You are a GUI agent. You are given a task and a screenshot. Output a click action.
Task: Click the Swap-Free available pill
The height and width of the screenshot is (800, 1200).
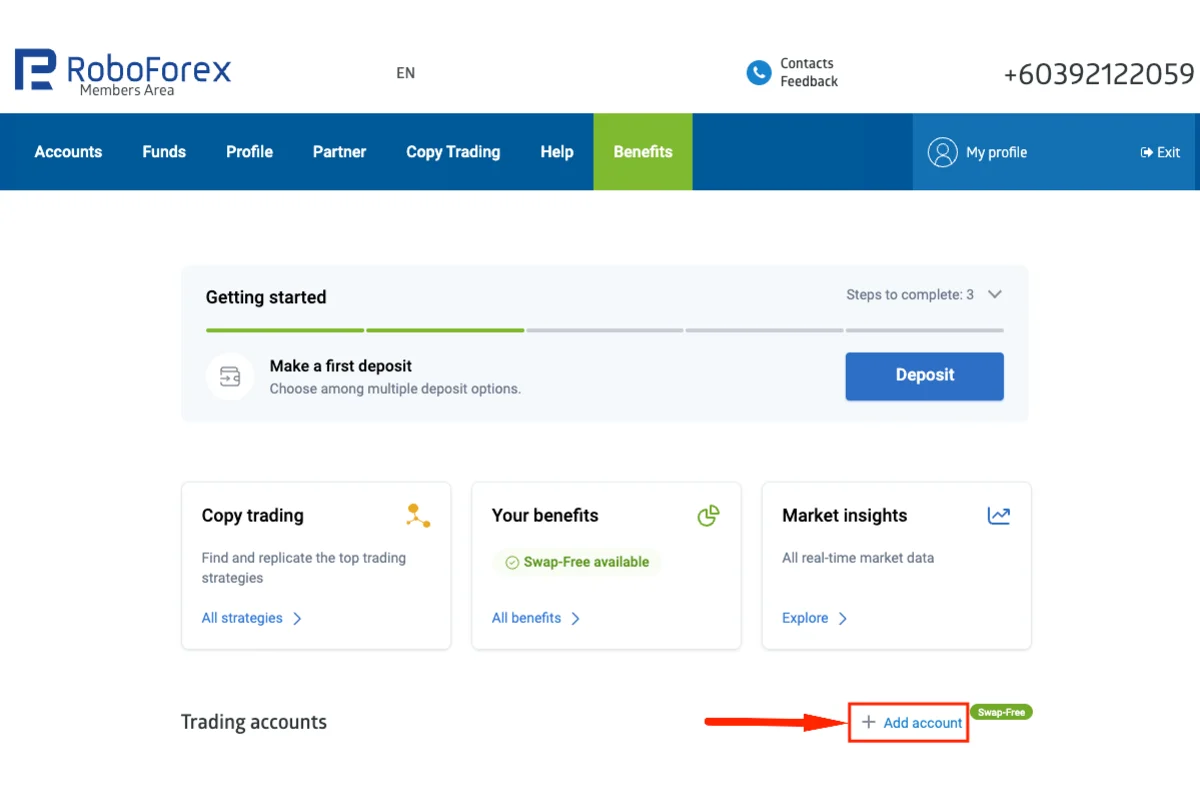pos(576,562)
